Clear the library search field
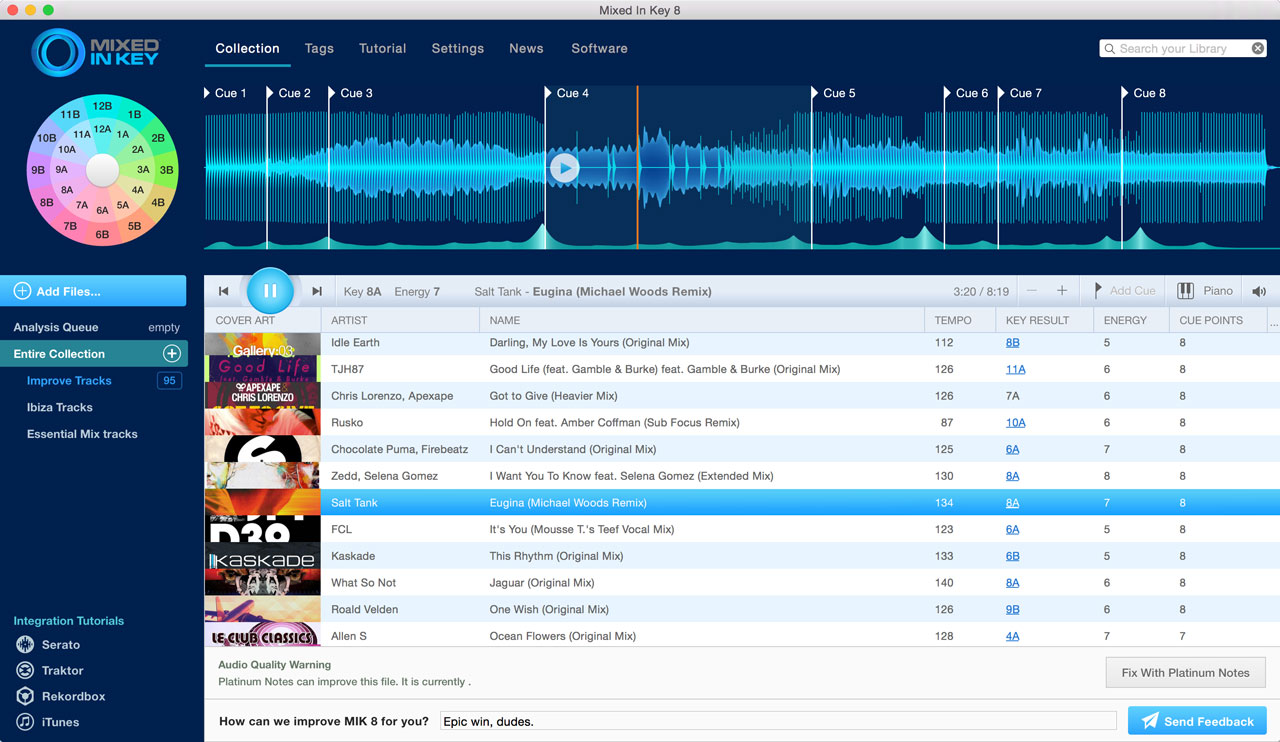The image size is (1280, 742). click(1258, 48)
